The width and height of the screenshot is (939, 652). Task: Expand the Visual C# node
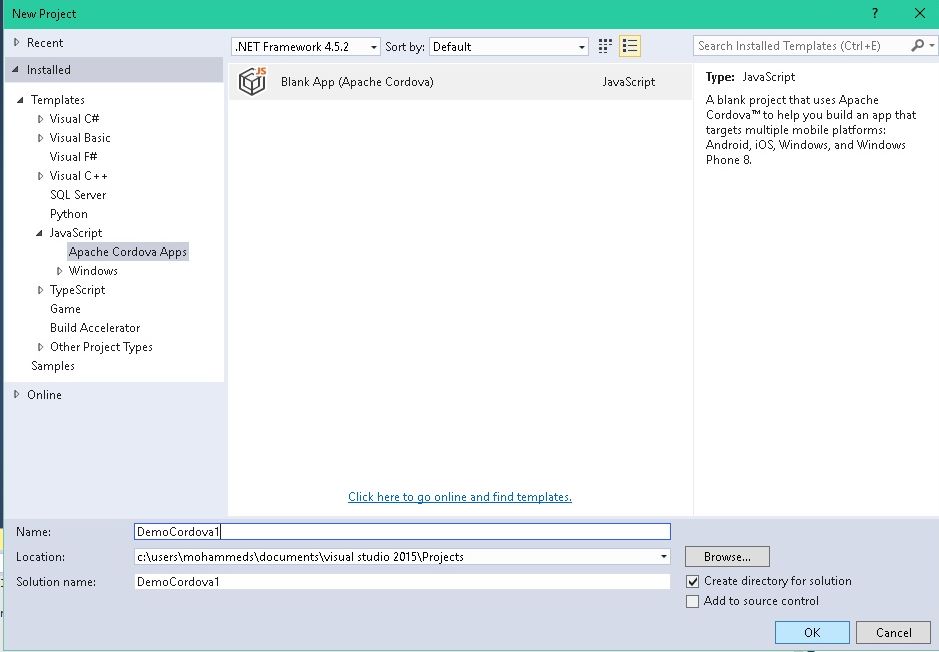40,119
